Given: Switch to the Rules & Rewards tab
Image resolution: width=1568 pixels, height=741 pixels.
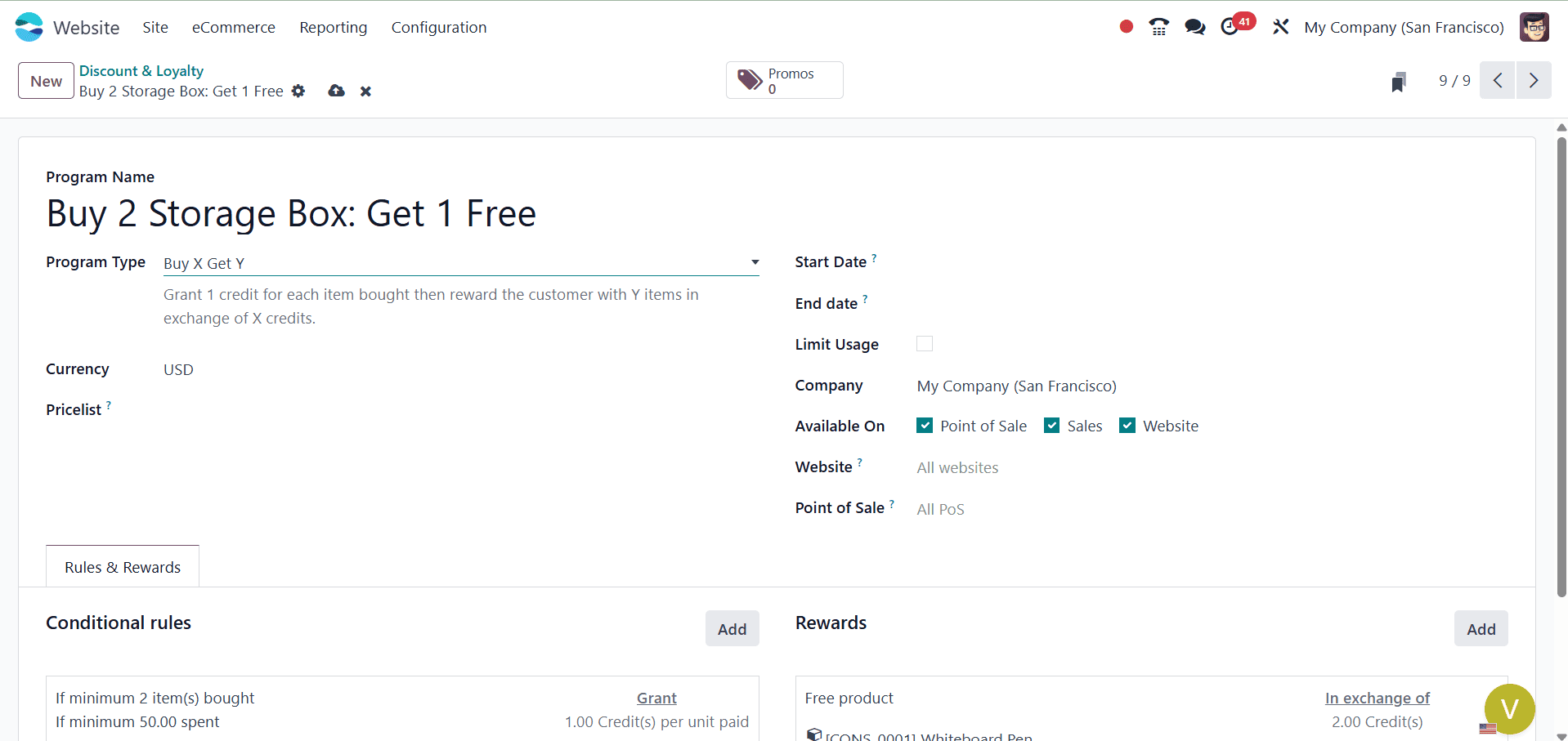Looking at the screenshot, I should pyautogui.click(x=122, y=566).
